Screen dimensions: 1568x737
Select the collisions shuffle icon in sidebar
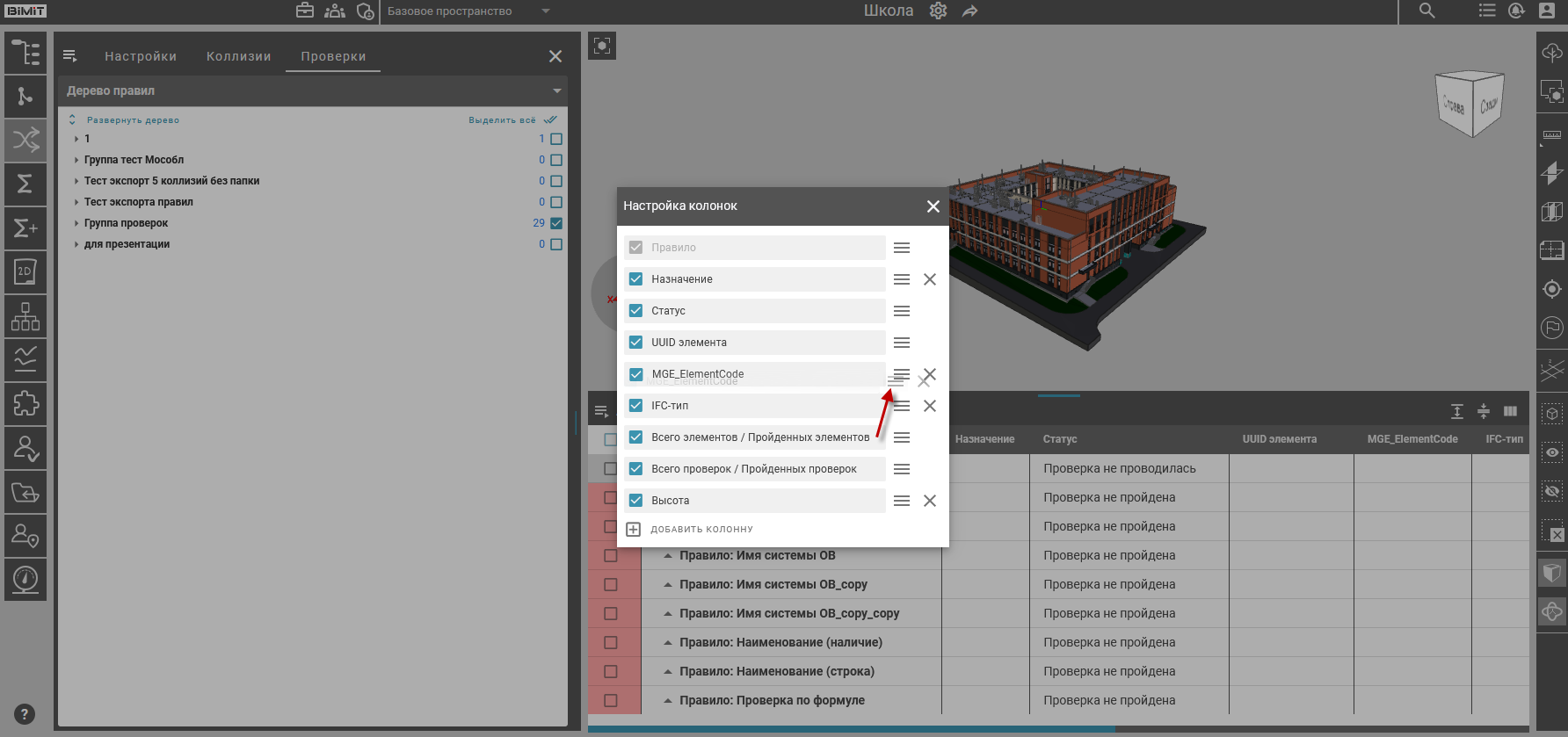point(25,140)
